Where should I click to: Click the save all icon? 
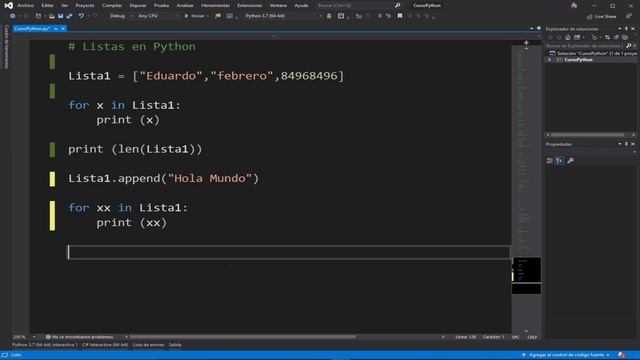pyautogui.click(x=69, y=16)
